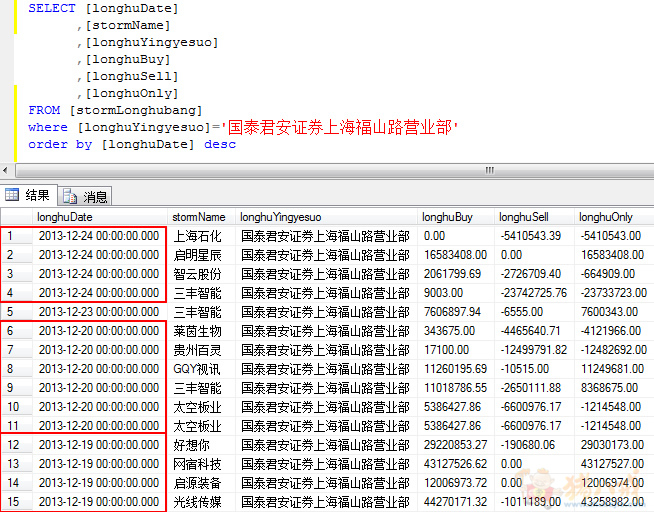
Task: Click stormName cell 启源装备
Action: tap(197, 483)
